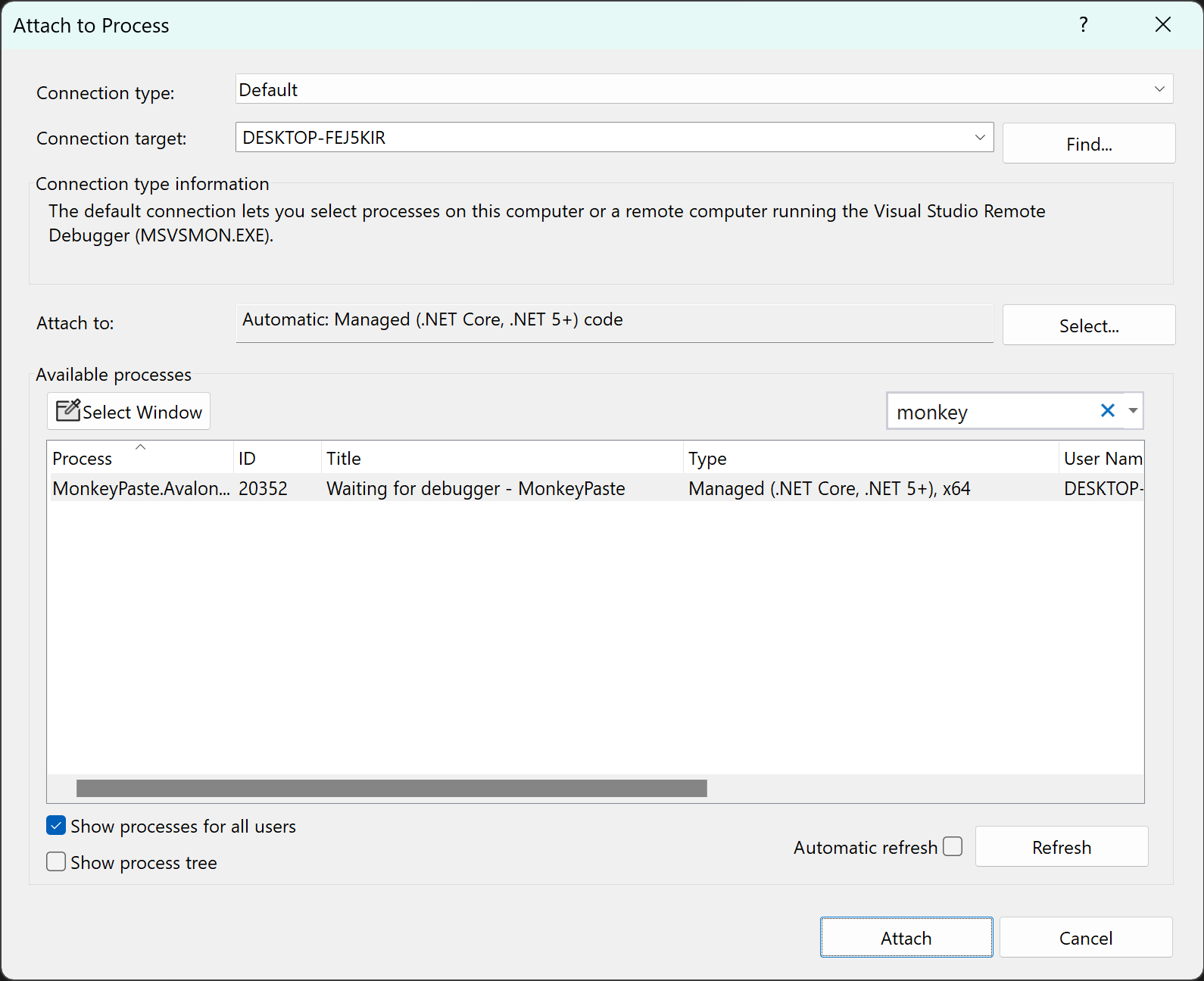Expand the Connection type dropdown
This screenshot has height=981, width=1204.
point(1159,89)
